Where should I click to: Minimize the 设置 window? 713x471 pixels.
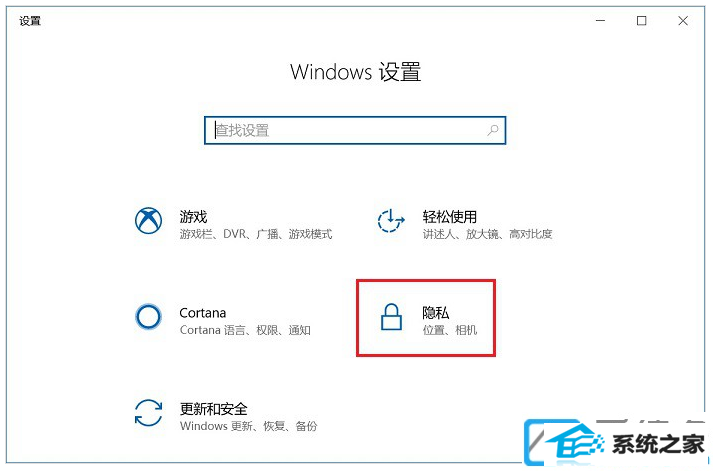[600, 21]
